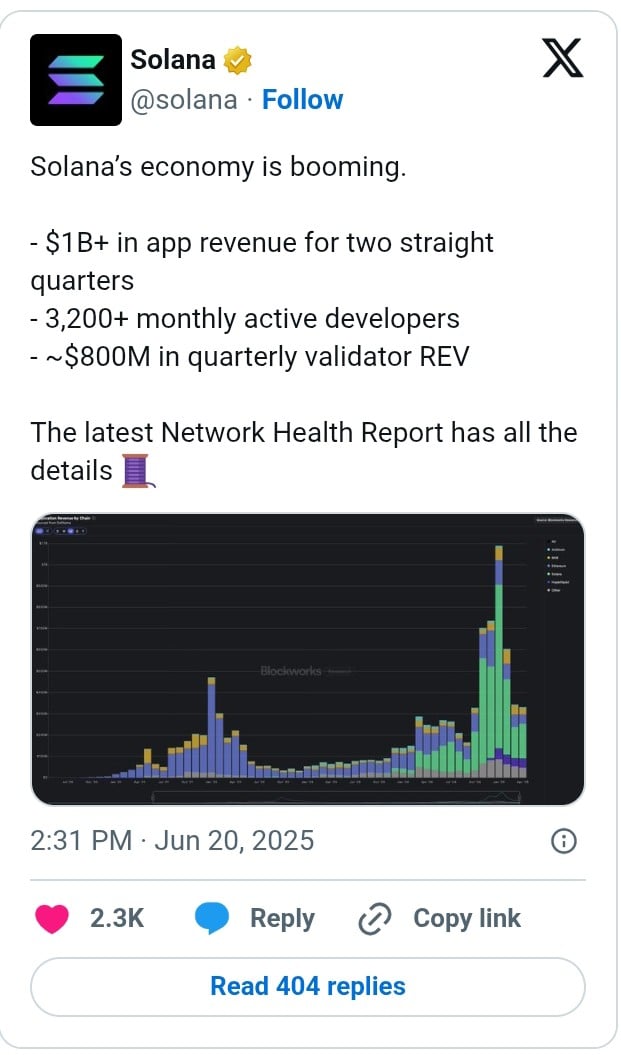Open the revenue-by-chain chart image
This screenshot has width=621, height=1055.
(x=308, y=659)
